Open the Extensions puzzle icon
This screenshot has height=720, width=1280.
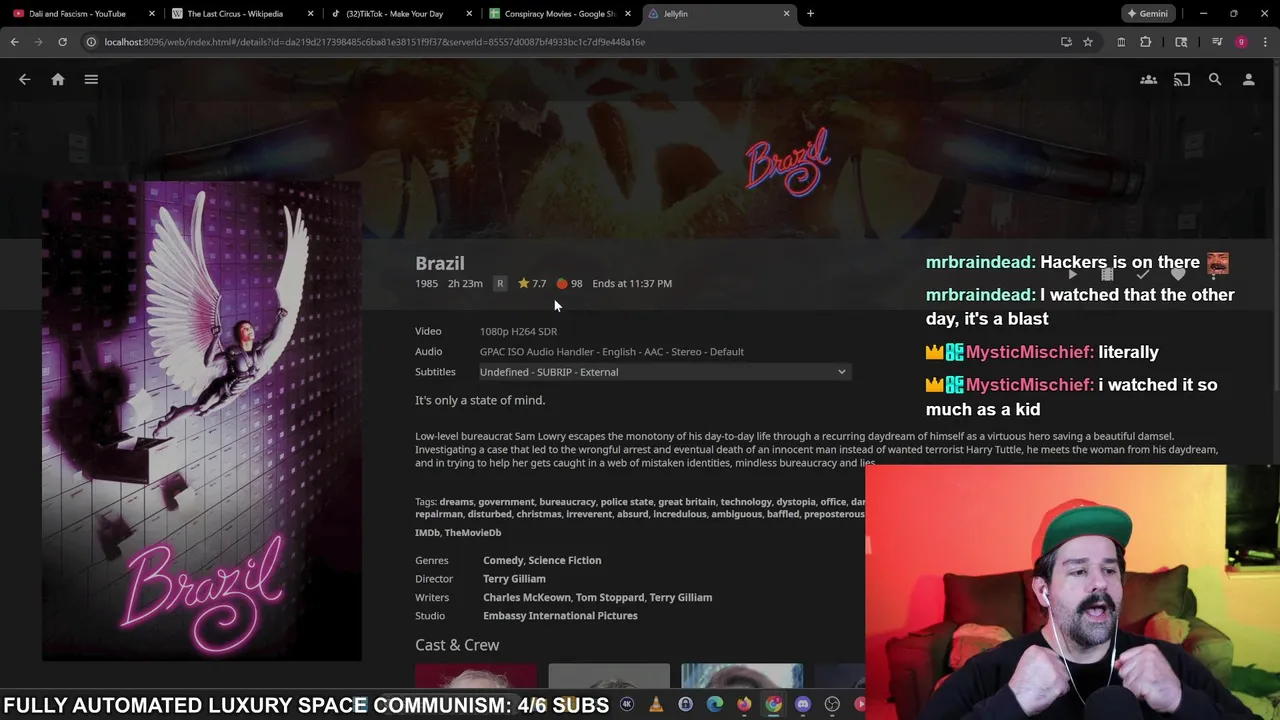(1146, 42)
